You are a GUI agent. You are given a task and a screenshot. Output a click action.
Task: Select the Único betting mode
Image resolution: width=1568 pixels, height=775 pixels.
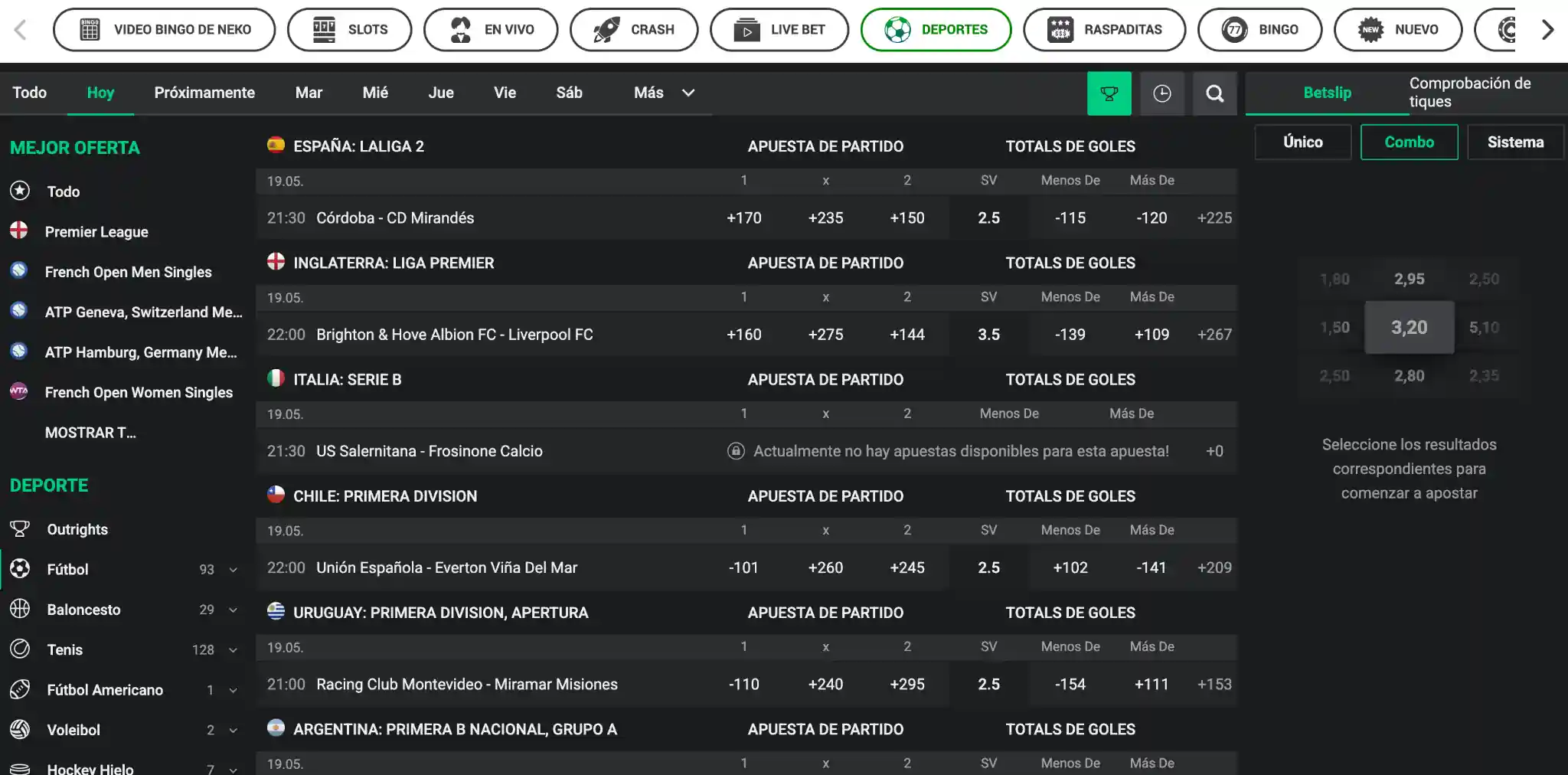point(1302,142)
